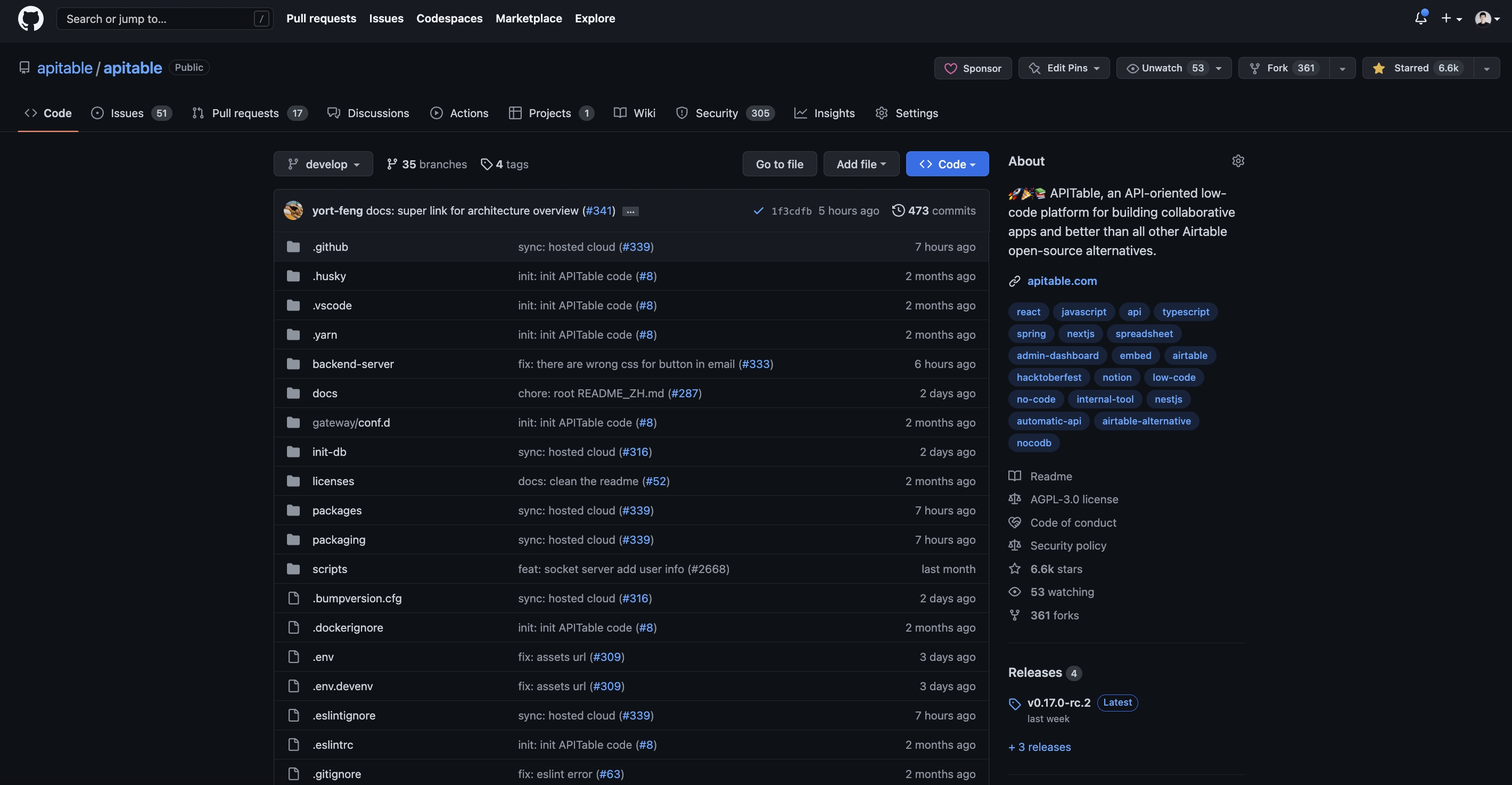This screenshot has width=1512, height=785.
Task: Switch to the Issues tab
Action: (x=131, y=113)
